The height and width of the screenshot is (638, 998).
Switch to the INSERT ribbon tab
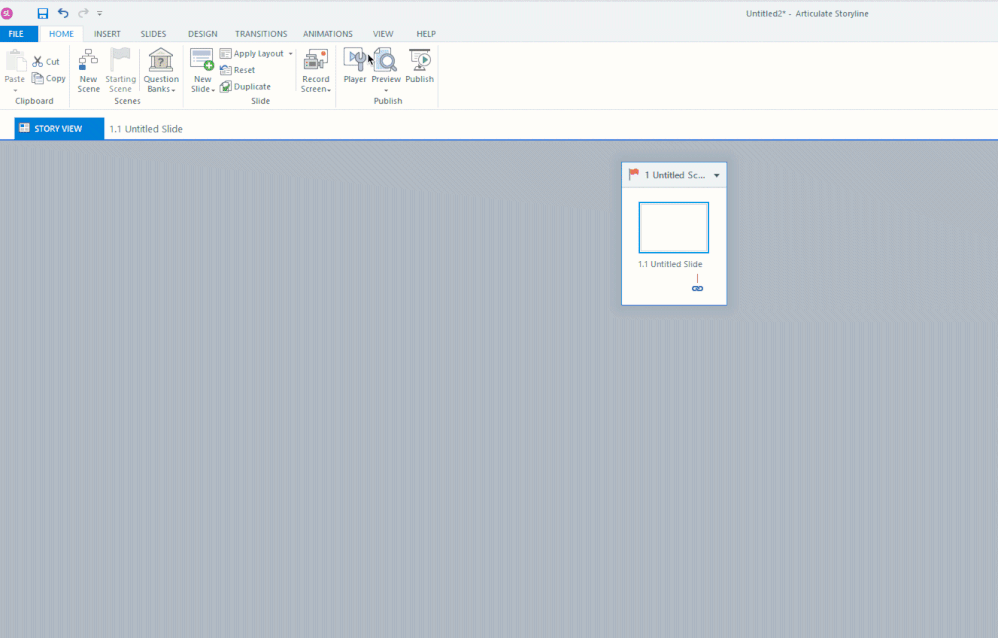(x=107, y=34)
